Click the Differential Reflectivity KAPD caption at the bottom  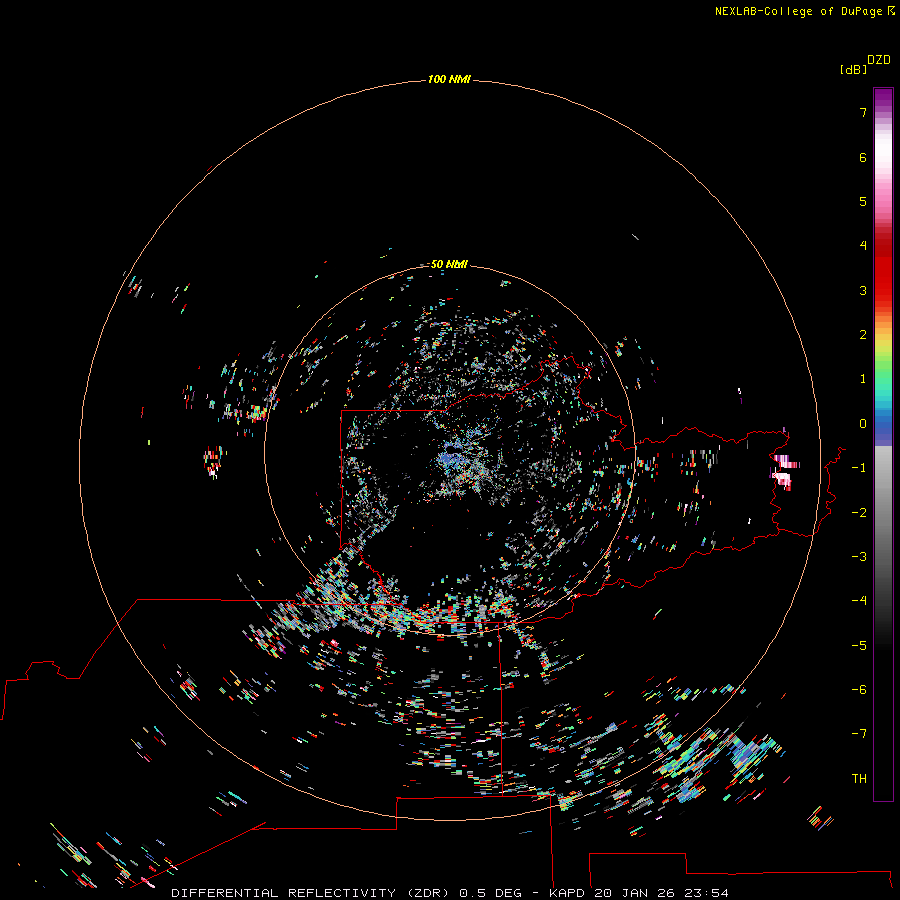pos(450,893)
